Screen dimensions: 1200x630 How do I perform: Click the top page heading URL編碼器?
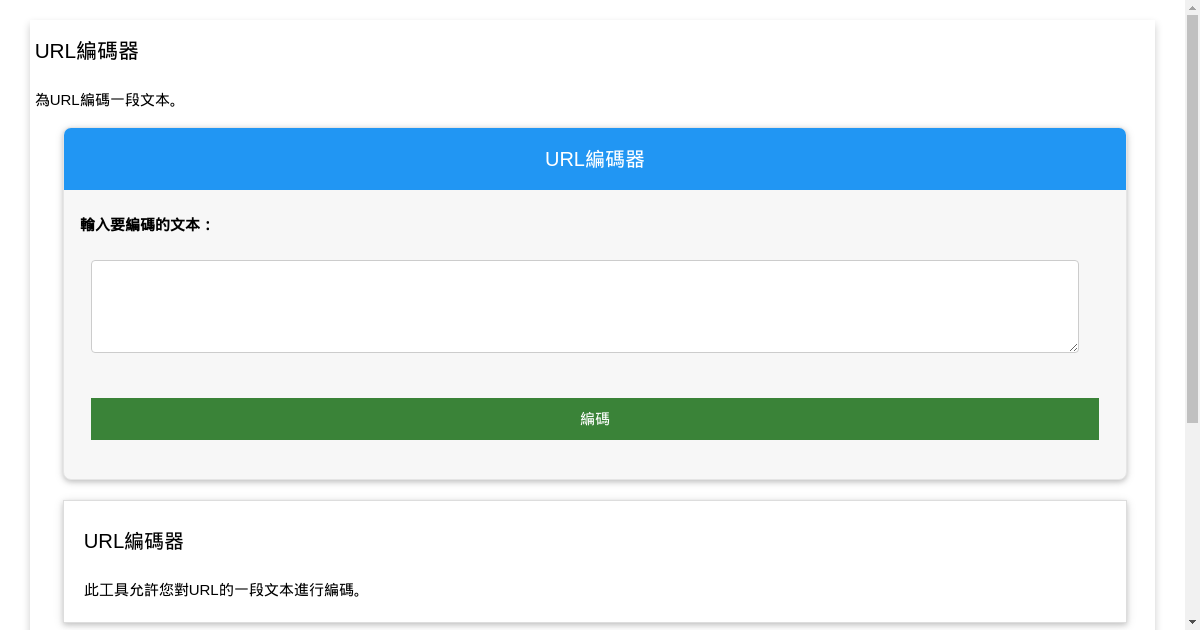87,51
